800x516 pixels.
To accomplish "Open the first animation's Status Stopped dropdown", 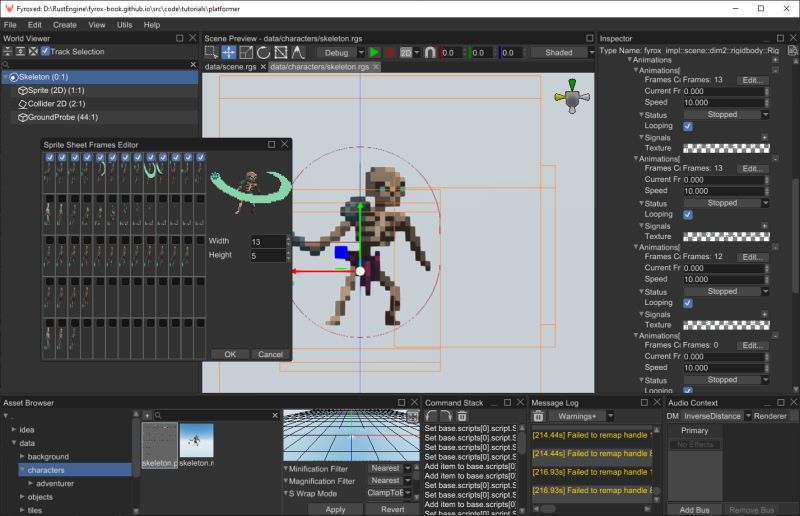I will click(x=726, y=115).
